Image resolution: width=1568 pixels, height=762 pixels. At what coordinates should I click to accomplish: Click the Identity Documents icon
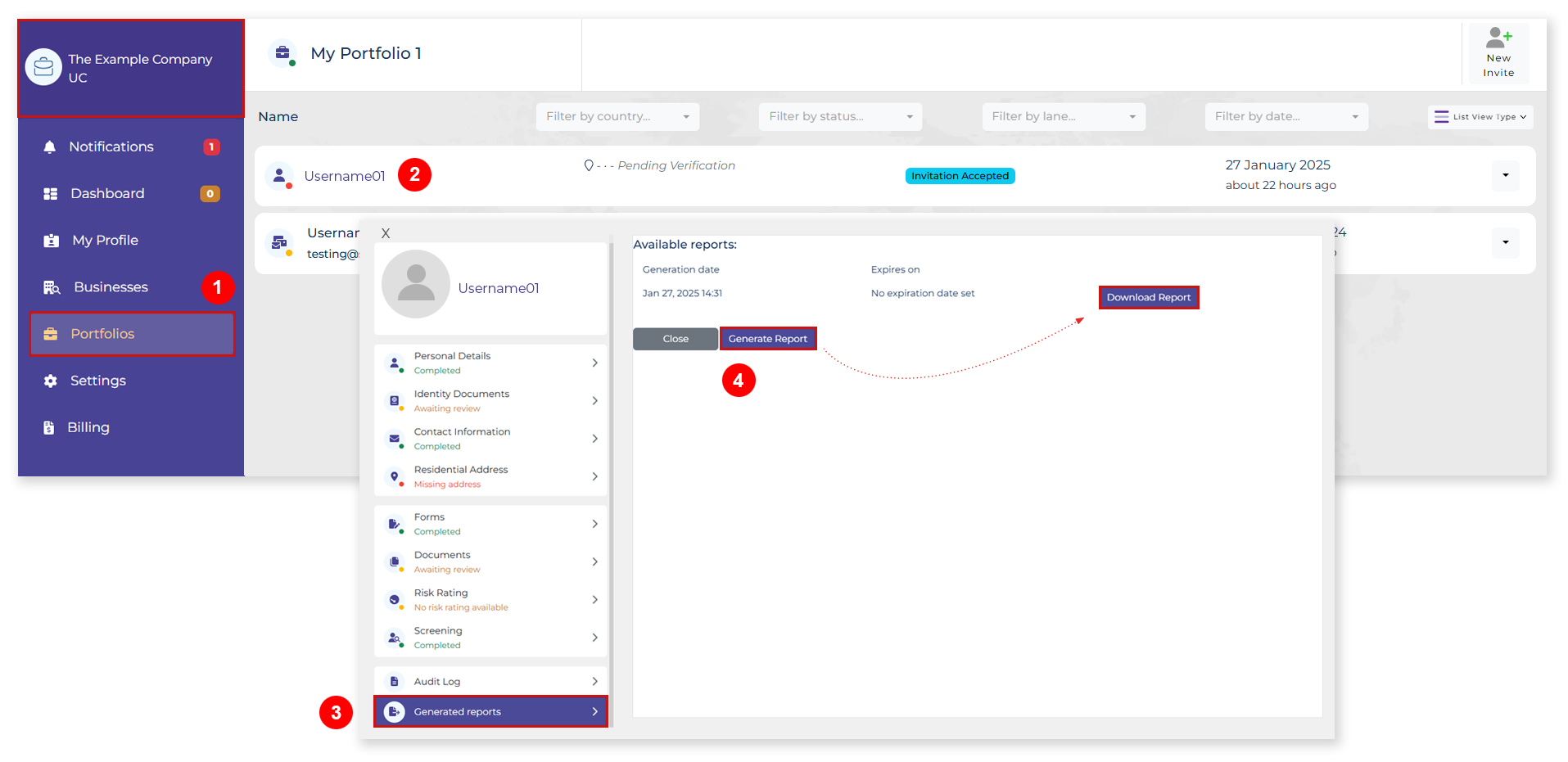pos(394,400)
